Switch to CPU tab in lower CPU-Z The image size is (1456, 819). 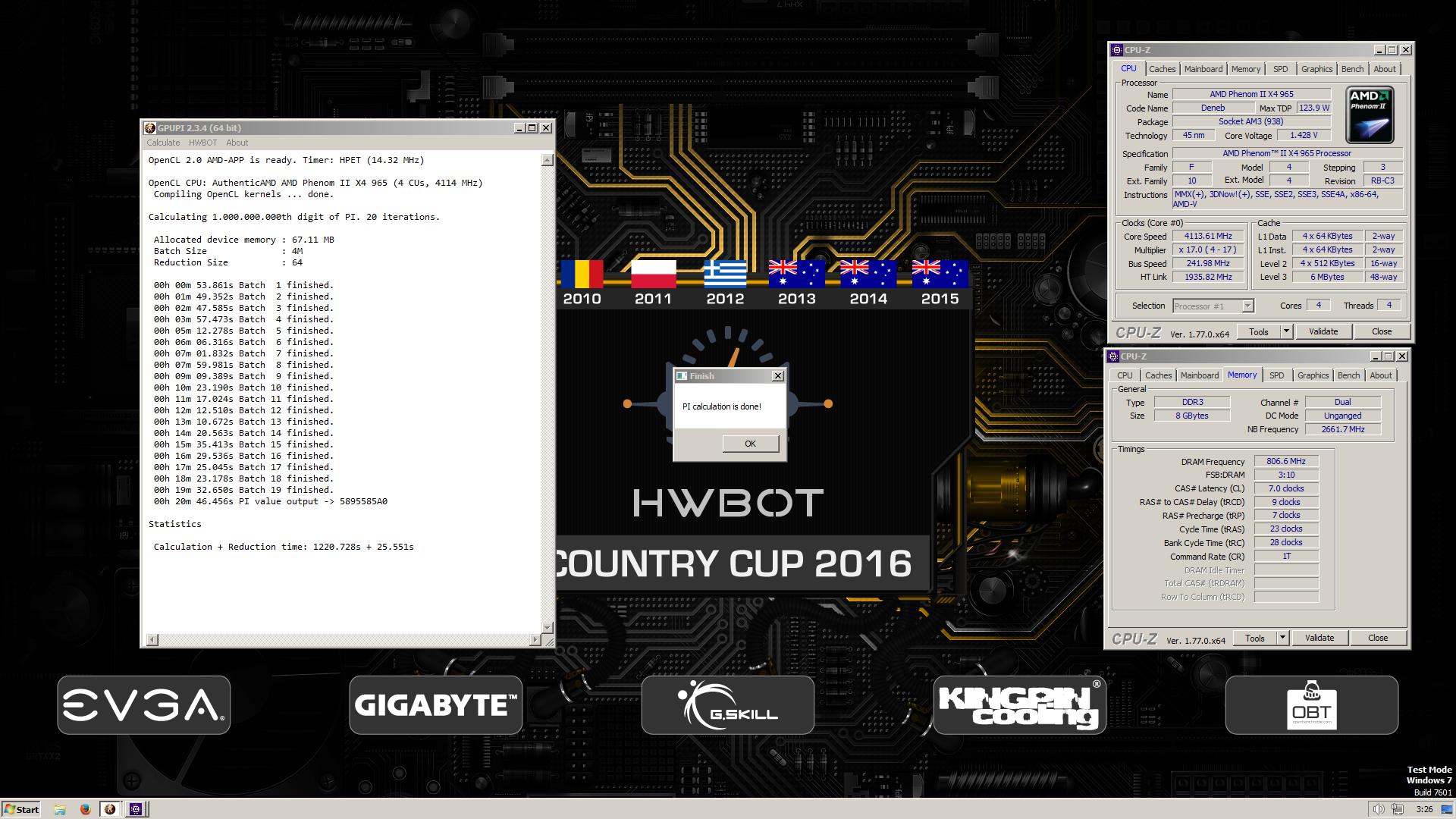pyautogui.click(x=1125, y=375)
